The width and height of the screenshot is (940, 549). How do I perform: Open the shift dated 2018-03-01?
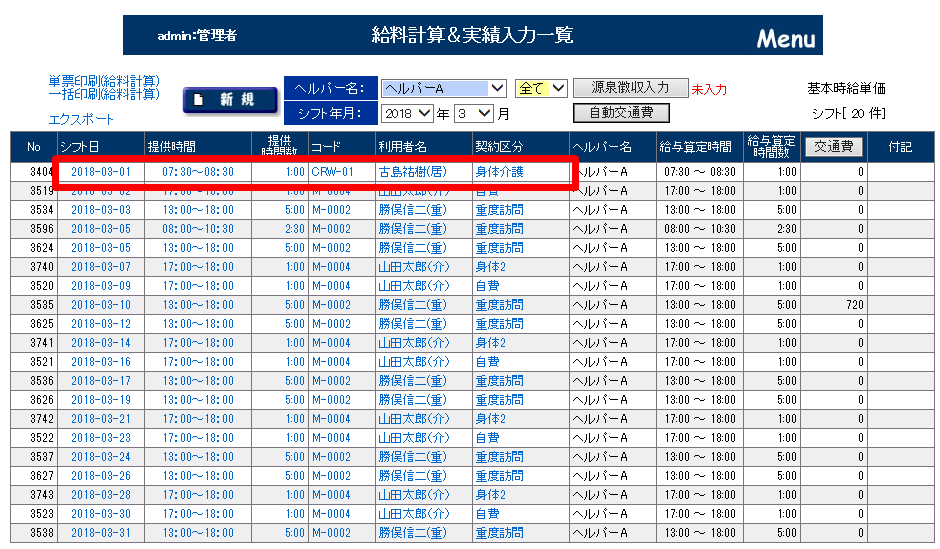pos(100,172)
